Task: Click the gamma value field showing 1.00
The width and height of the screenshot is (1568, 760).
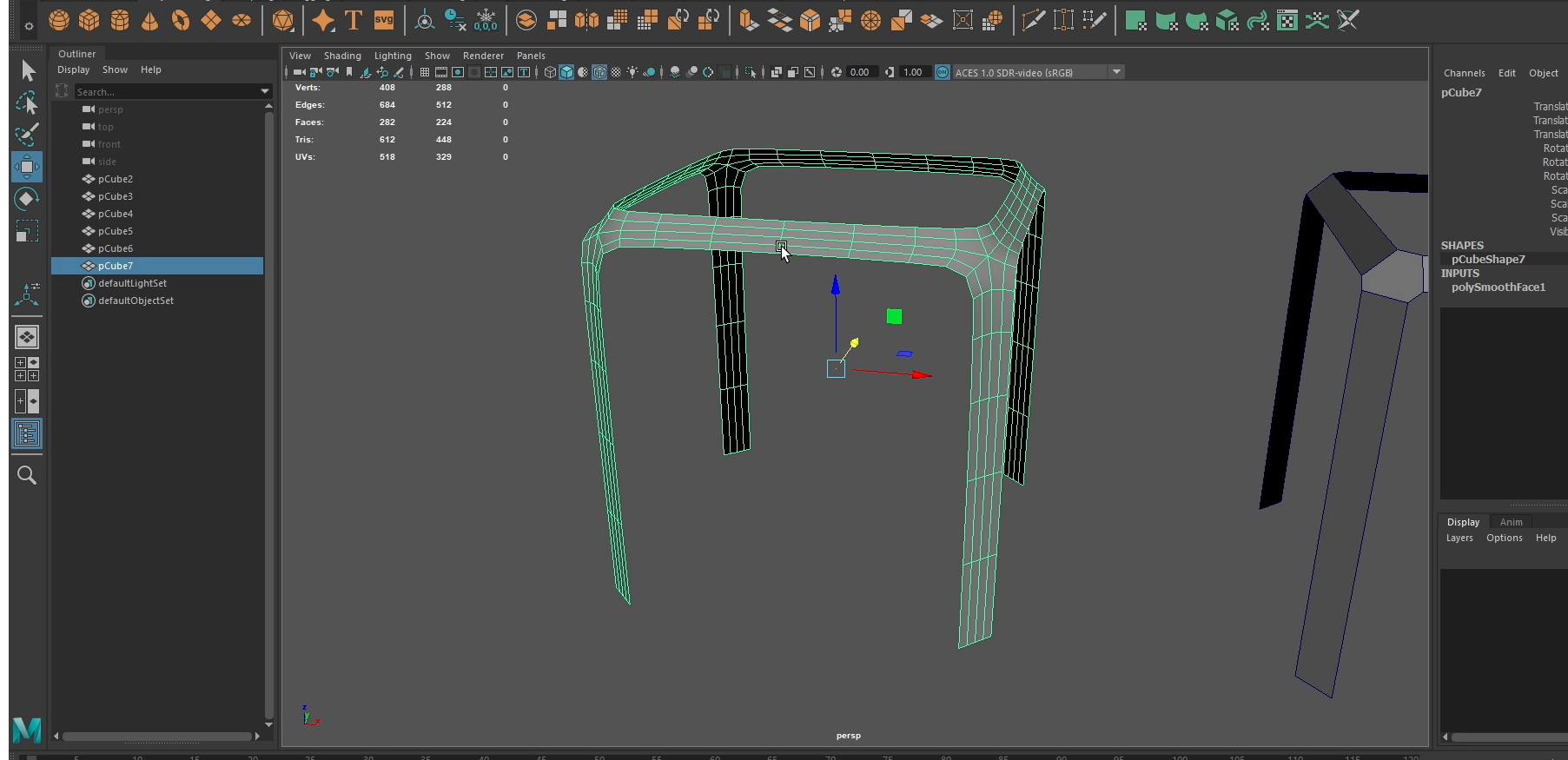Action: [x=912, y=72]
